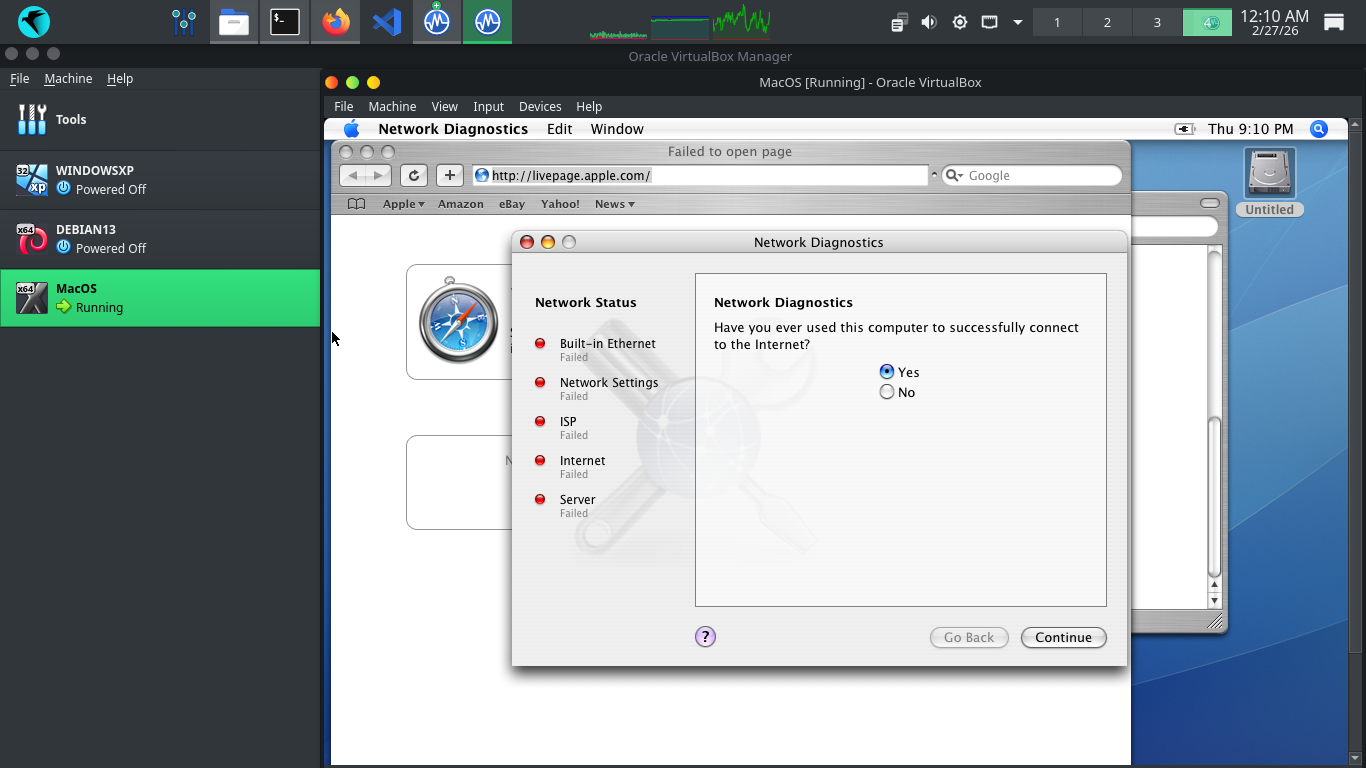Click the Network Diagnostics help question mark
Viewport: 1366px width, 768px height.
click(x=705, y=637)
